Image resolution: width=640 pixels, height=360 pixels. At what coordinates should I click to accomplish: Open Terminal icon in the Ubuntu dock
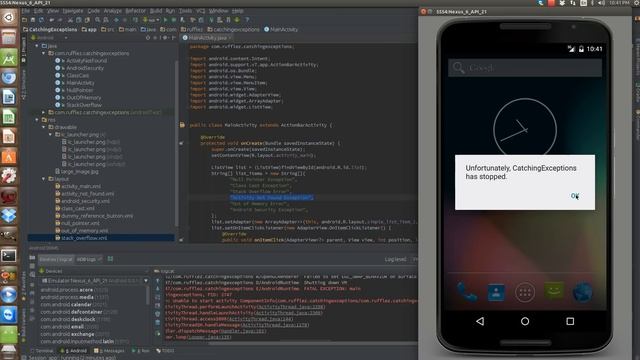point(9,256)
